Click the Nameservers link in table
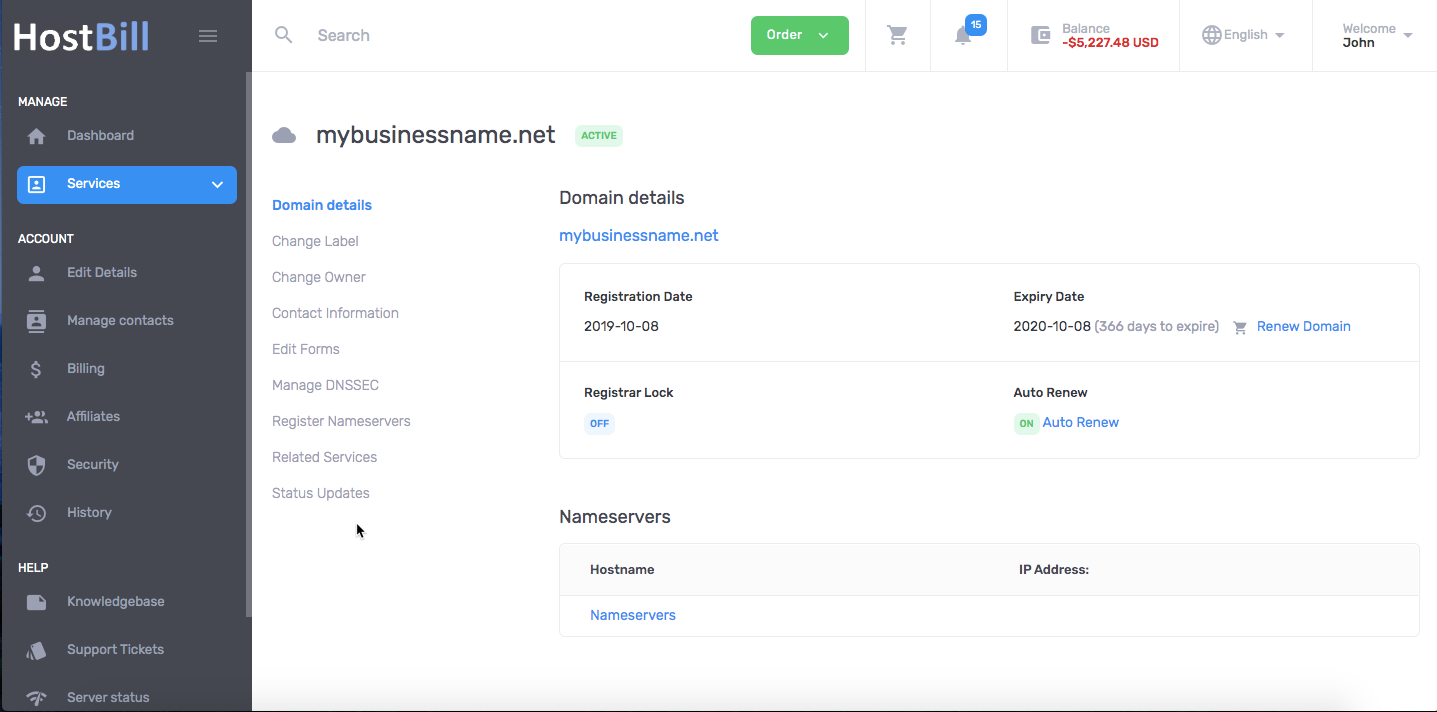 point(633,615)
